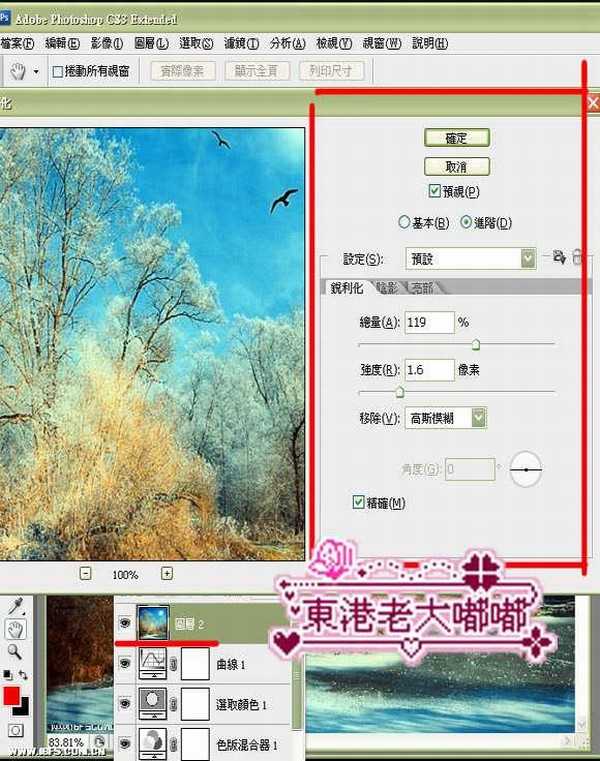Image resolution: width=600 pixels, height=761 pixels.
Task: Click the 取消 button
Action: click(458, 166)
